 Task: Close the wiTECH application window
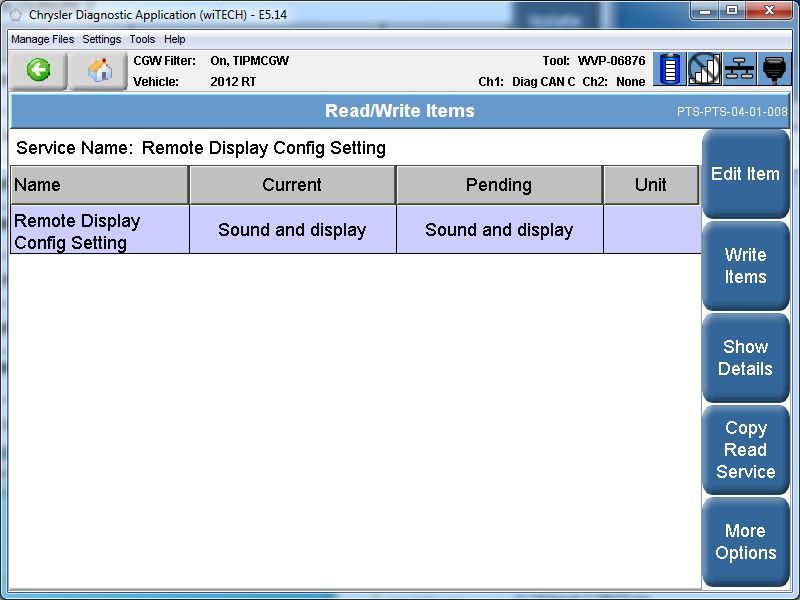769,11
